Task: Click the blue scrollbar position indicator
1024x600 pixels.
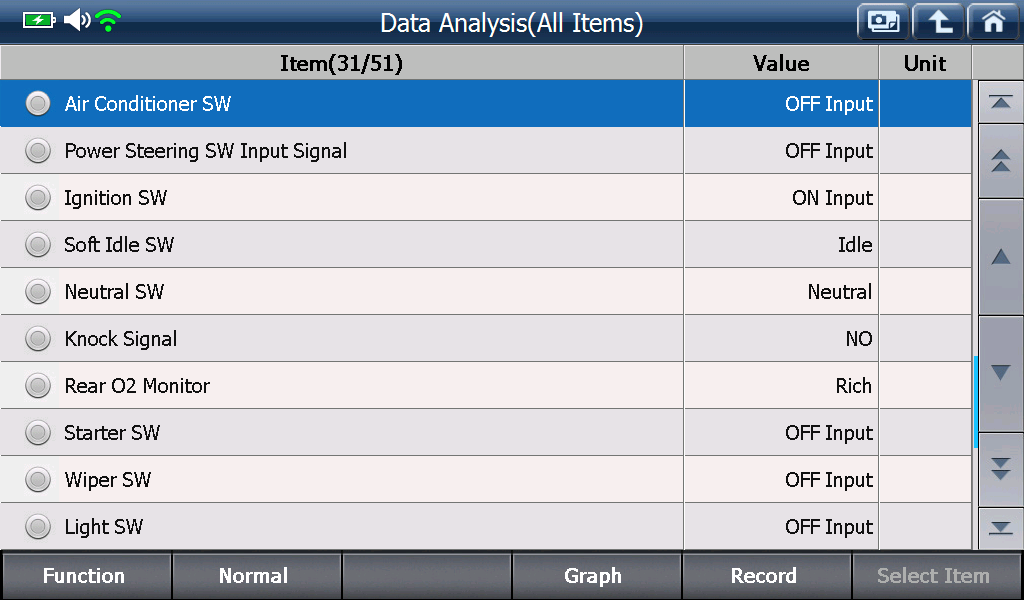Action: 975,402
